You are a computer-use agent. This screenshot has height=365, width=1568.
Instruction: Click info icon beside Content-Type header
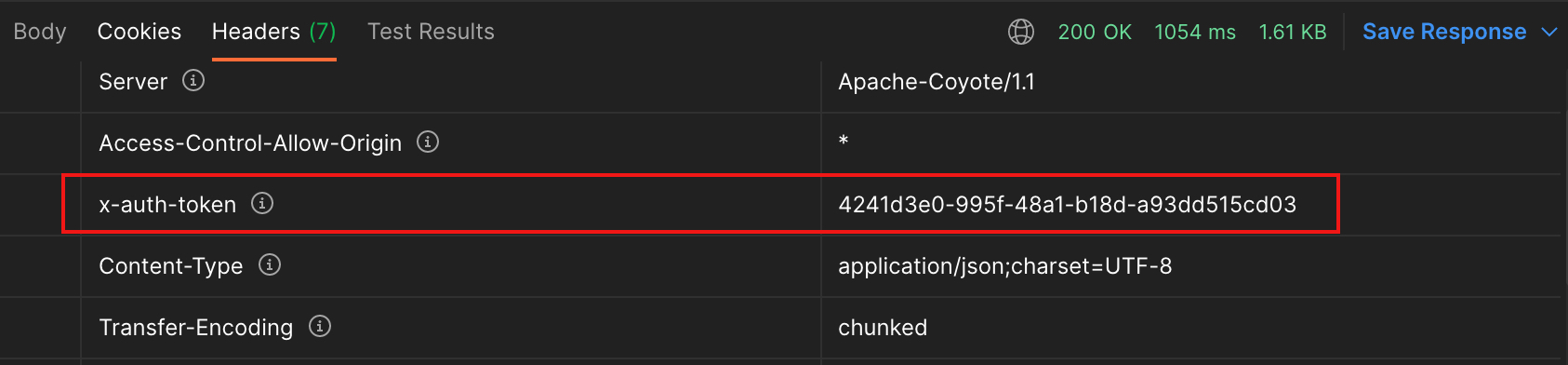[x=270, y=264]
